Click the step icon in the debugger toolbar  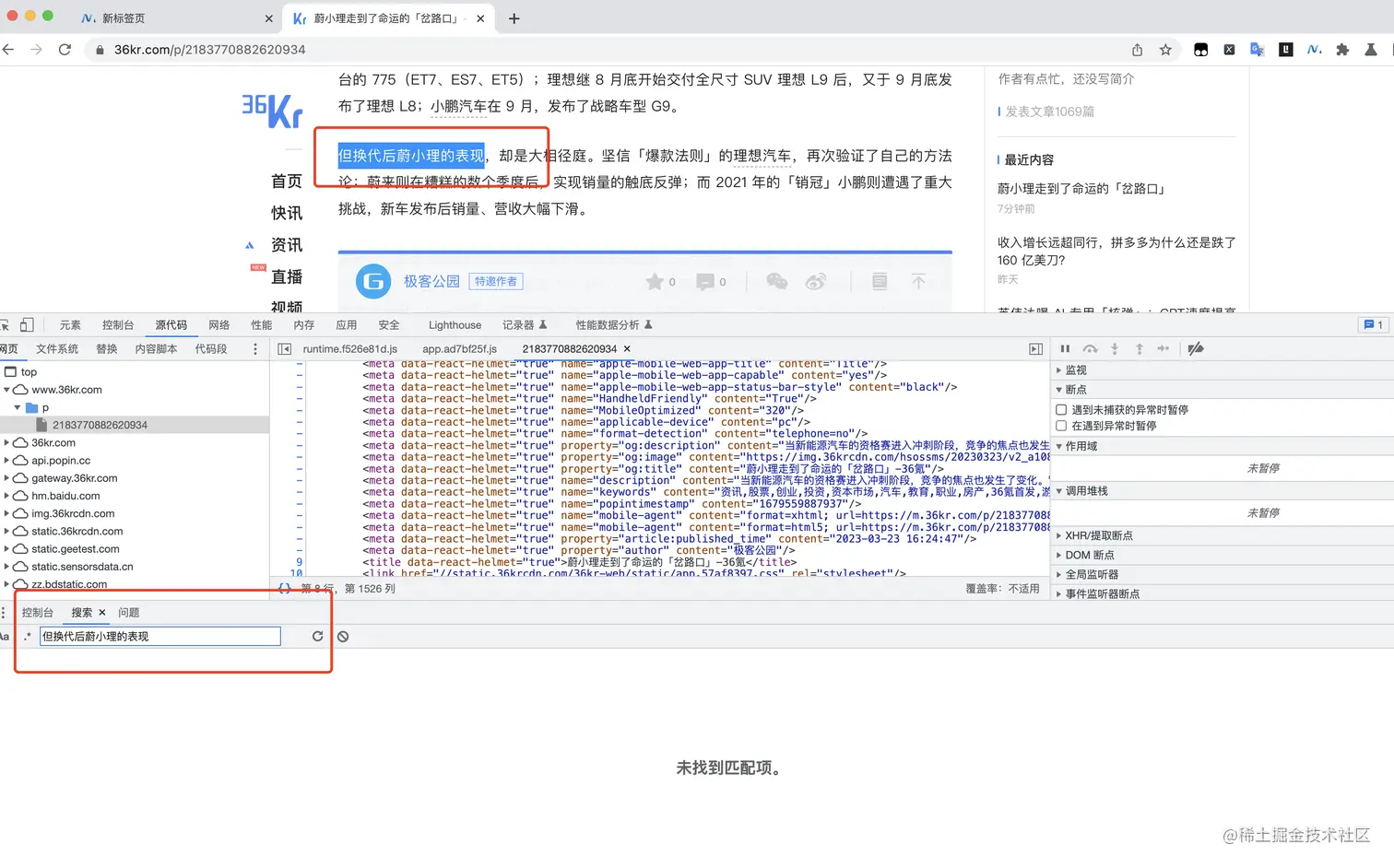pyautogui.click(x=1164, y=348)
